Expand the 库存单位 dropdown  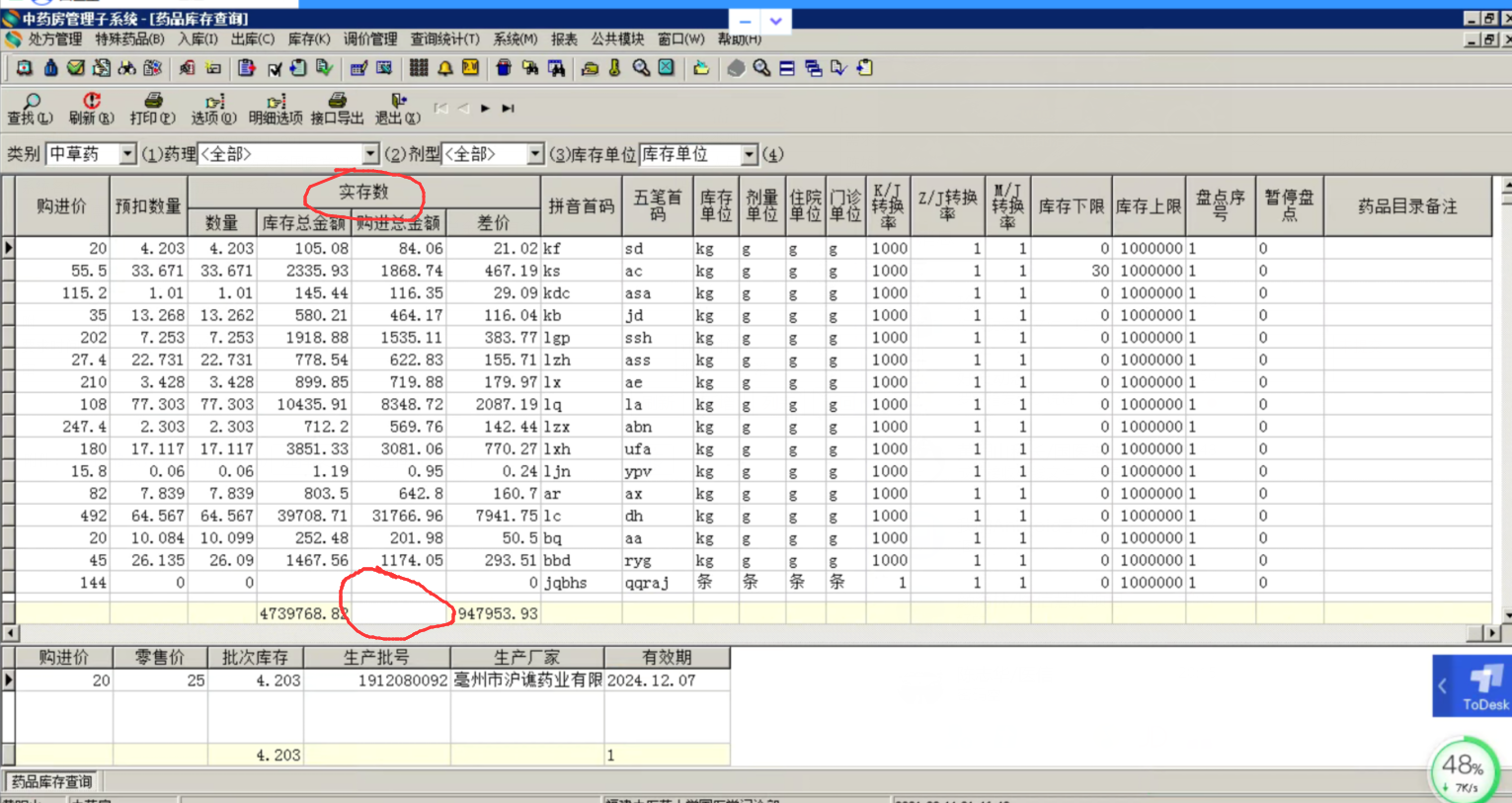[x=749, y=154]
